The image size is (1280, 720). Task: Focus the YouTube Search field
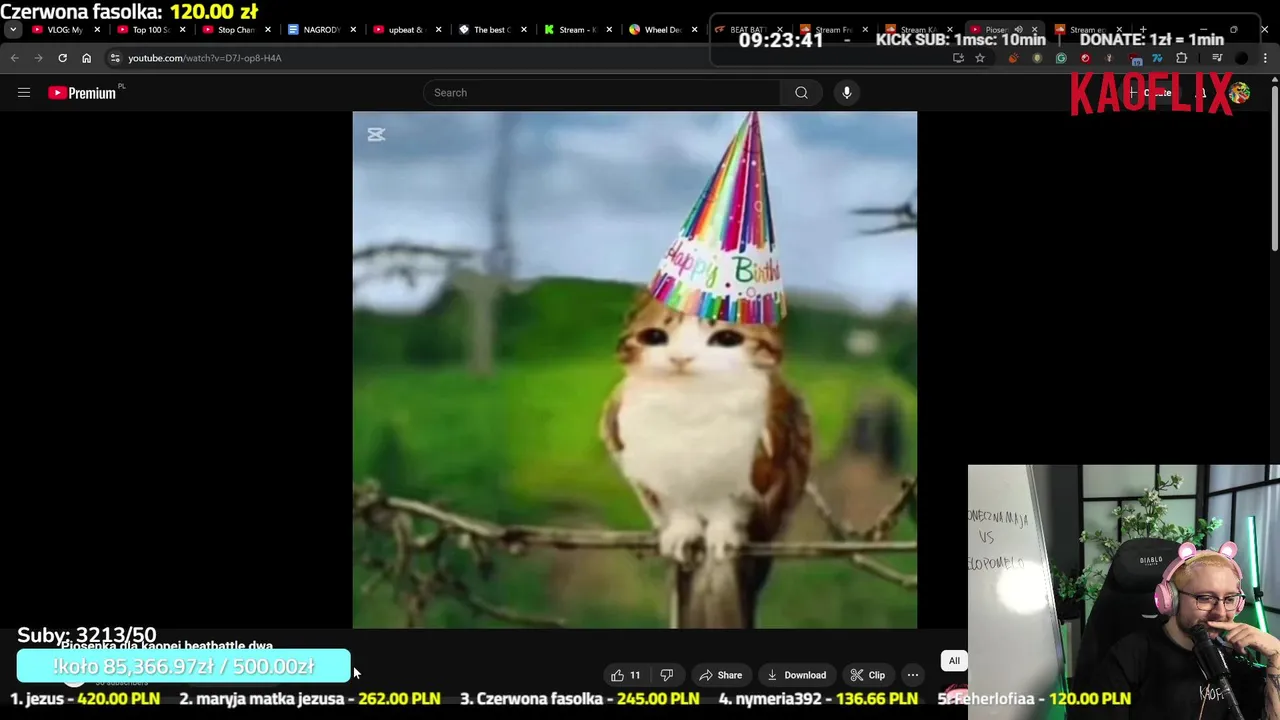601,93
